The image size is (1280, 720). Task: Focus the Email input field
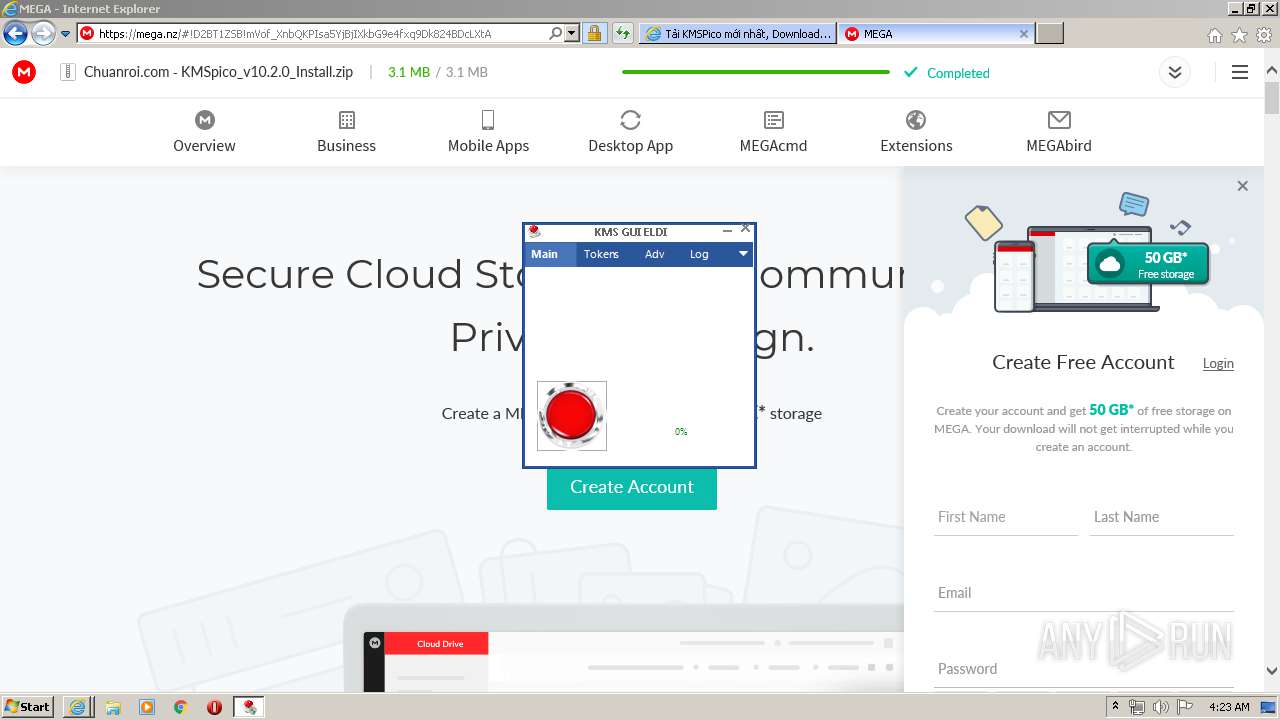coord(1084,593)
